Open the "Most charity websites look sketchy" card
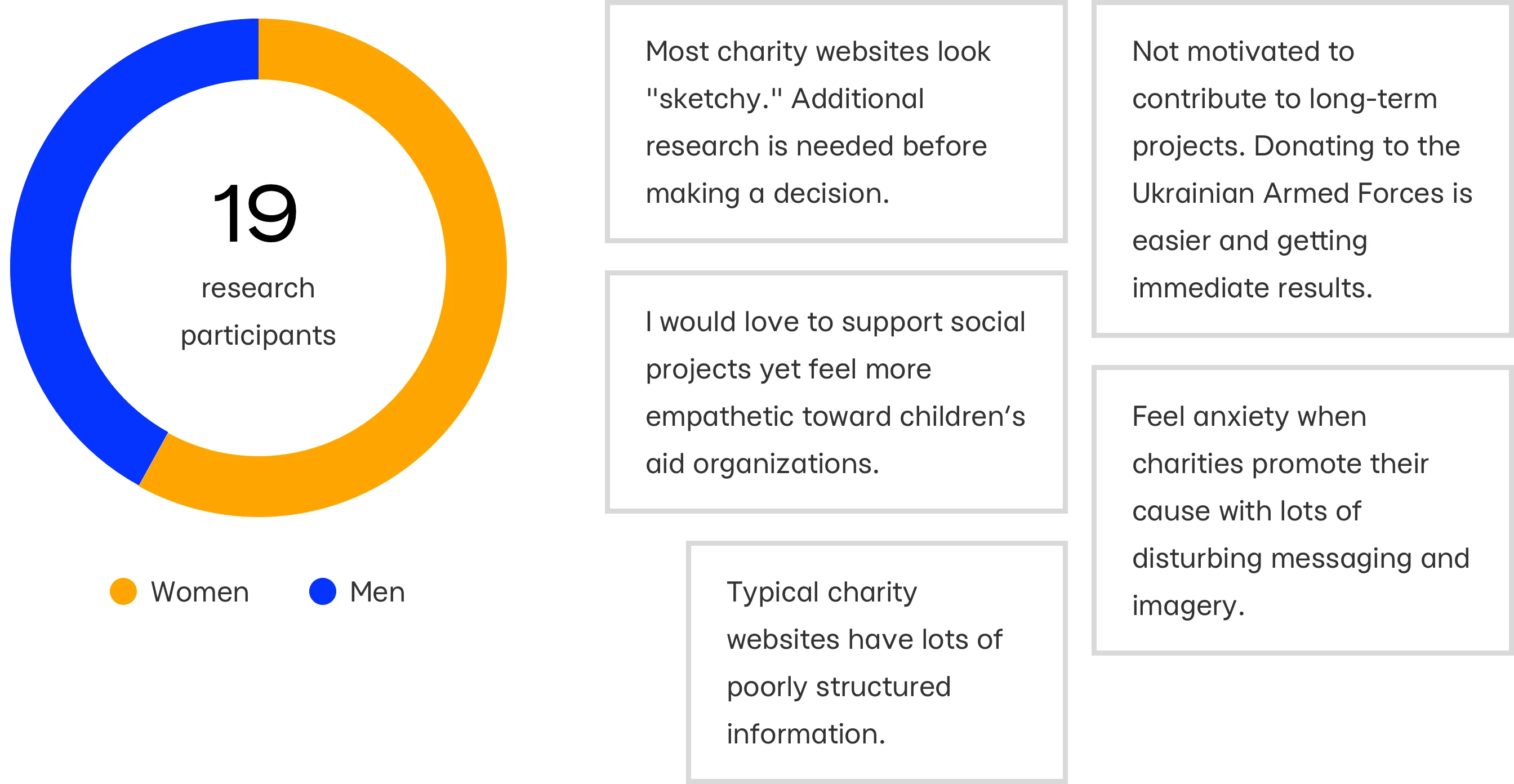Screen dimensions: 1514x784 (x=836, y=122)
